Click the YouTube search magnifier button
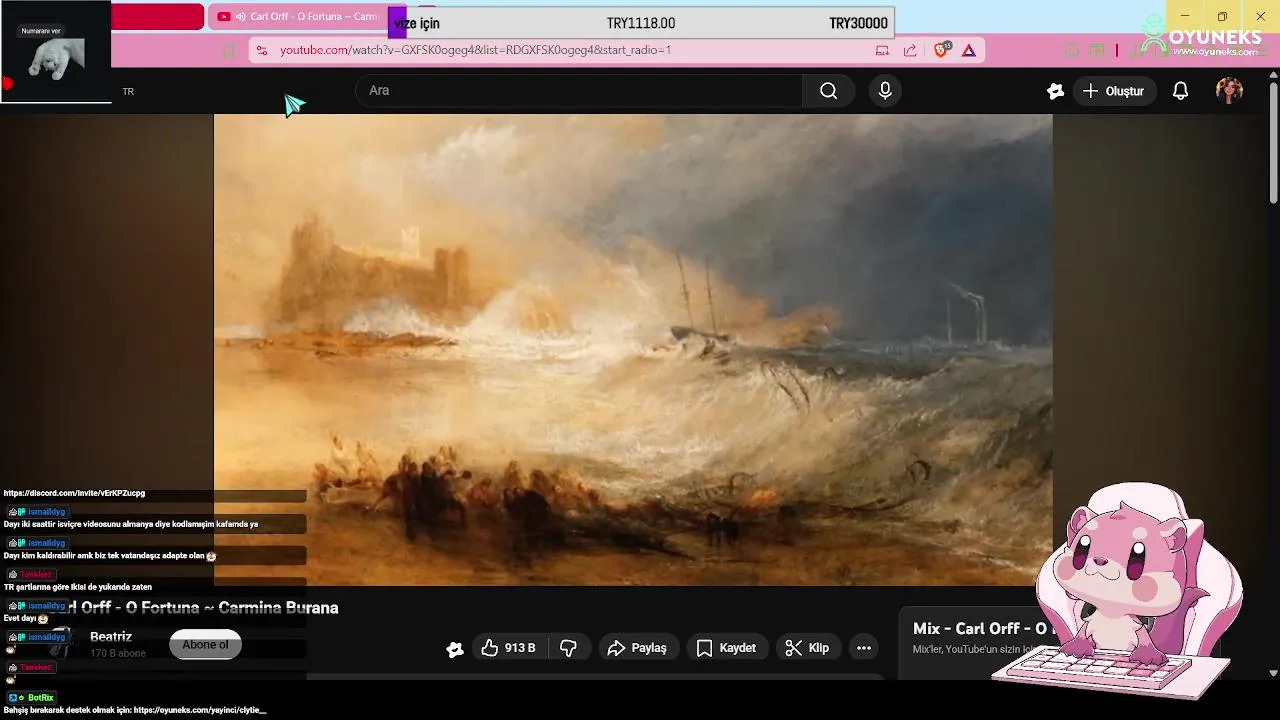 [x=828, y=91]
